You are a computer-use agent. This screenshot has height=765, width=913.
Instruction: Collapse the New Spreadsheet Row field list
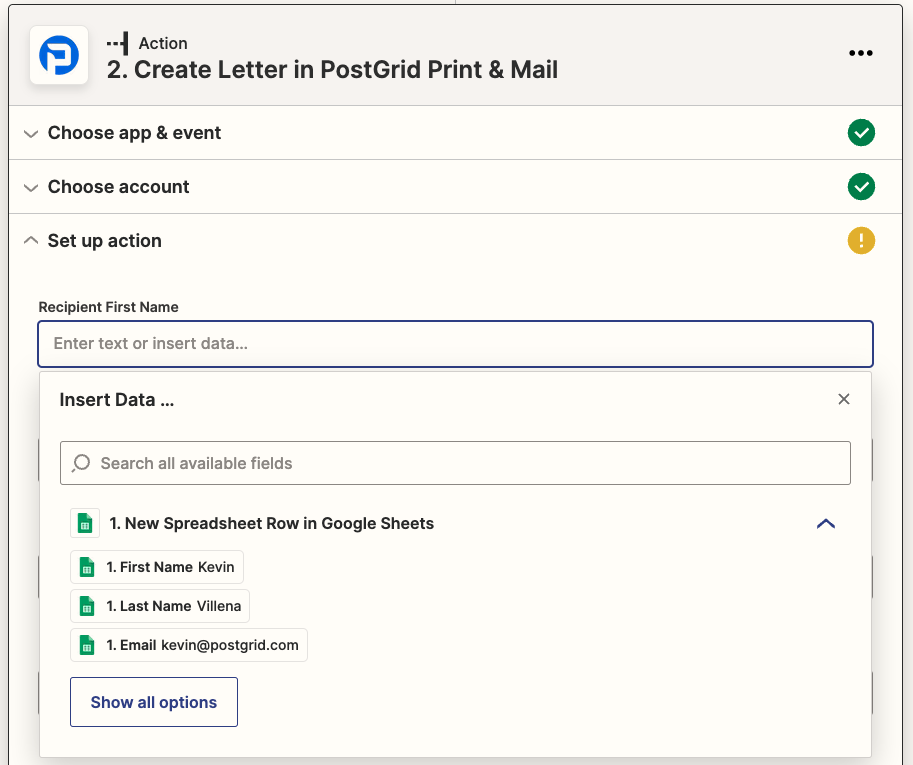(825, 523)
